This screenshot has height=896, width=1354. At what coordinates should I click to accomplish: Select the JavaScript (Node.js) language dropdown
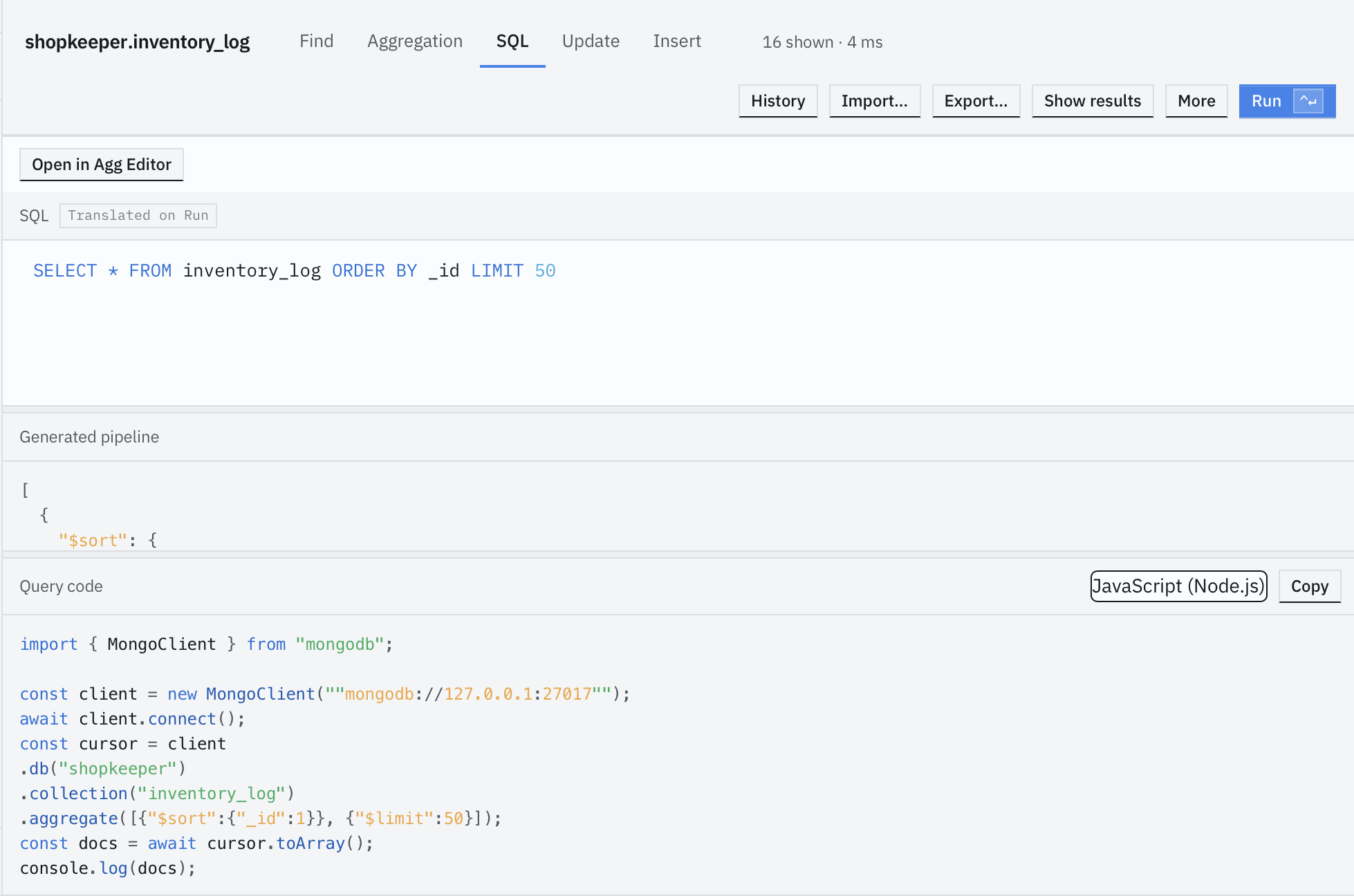point(1178,586)
